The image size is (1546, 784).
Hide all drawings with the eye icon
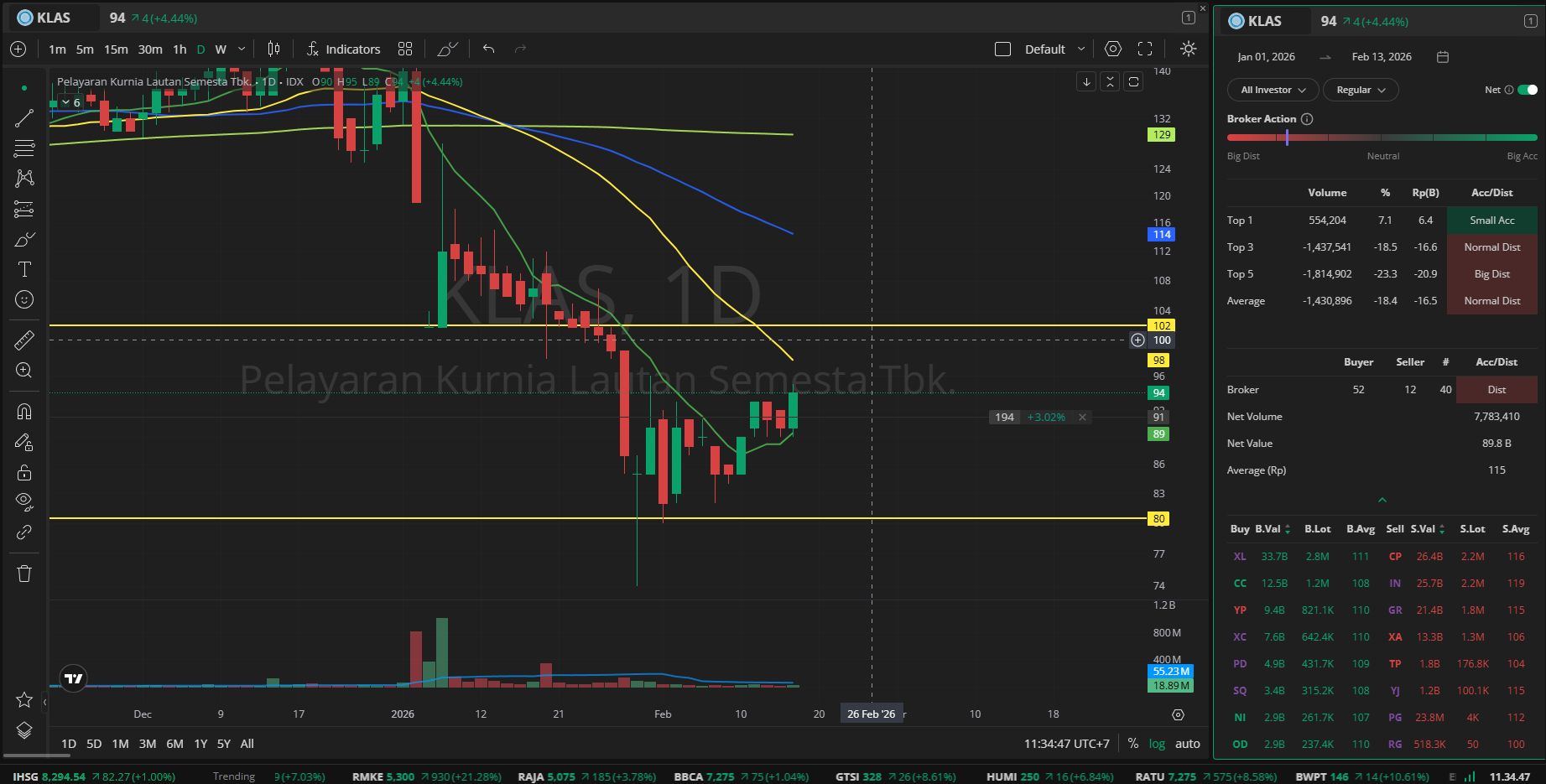(x=24, y=502)
